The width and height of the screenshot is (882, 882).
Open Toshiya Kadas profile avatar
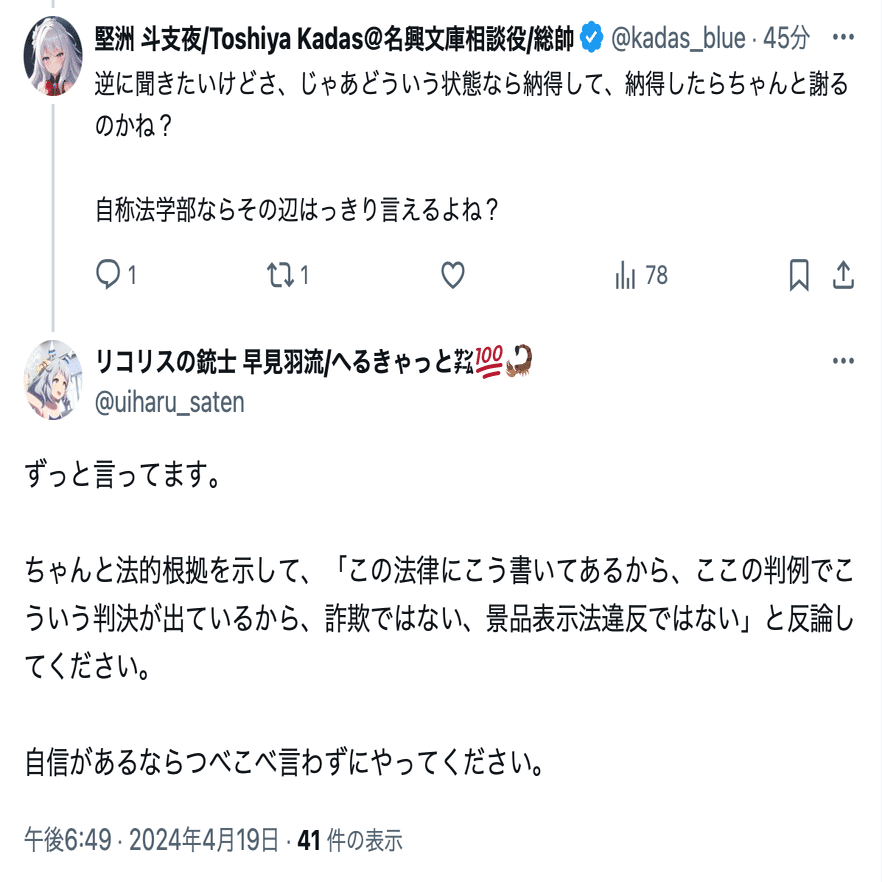click(x=53, y=57)
